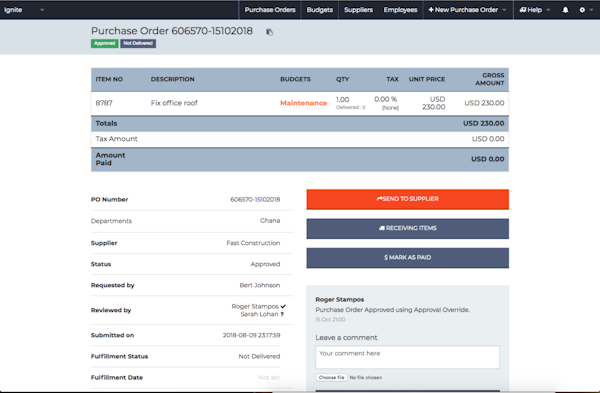Open the Employees menu item
Image resolution: width=600 pixels, height=393 pixels.
coord(400,10)
